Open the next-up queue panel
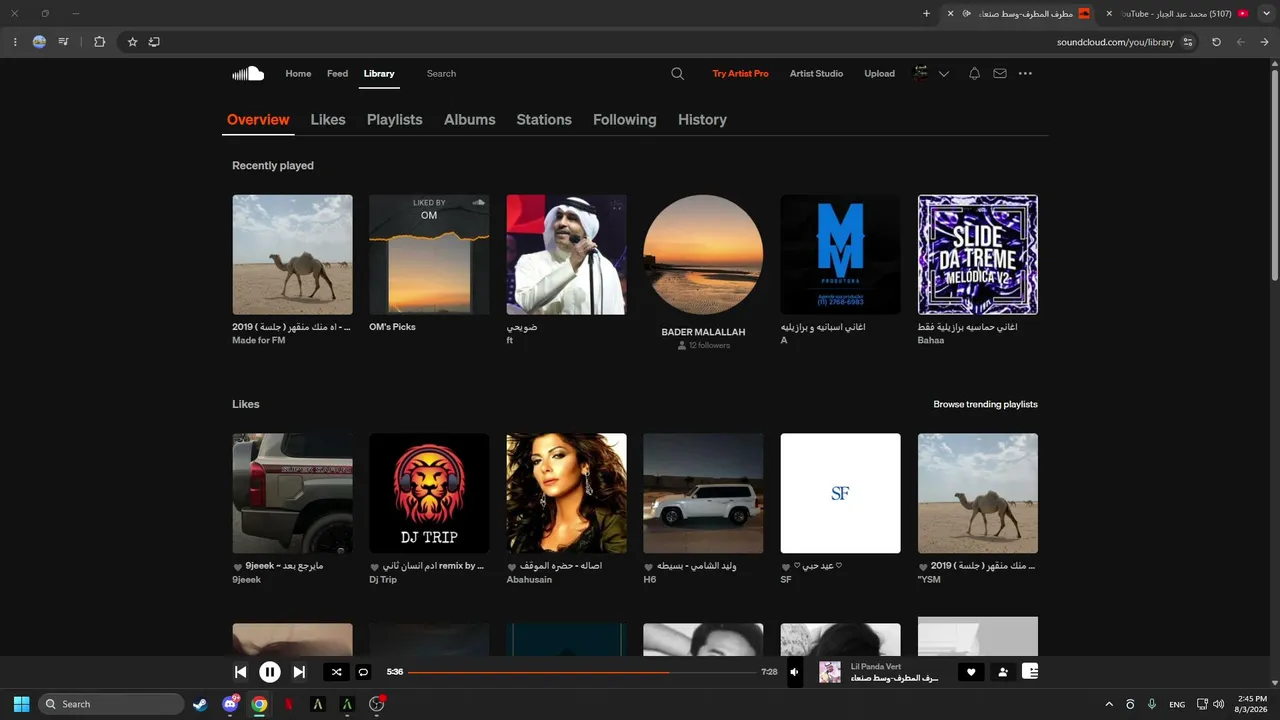This screenshot has width=1280, height=720. tap(1030, 672)
